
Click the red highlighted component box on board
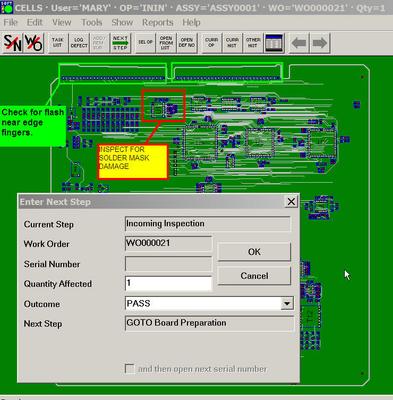163,105
